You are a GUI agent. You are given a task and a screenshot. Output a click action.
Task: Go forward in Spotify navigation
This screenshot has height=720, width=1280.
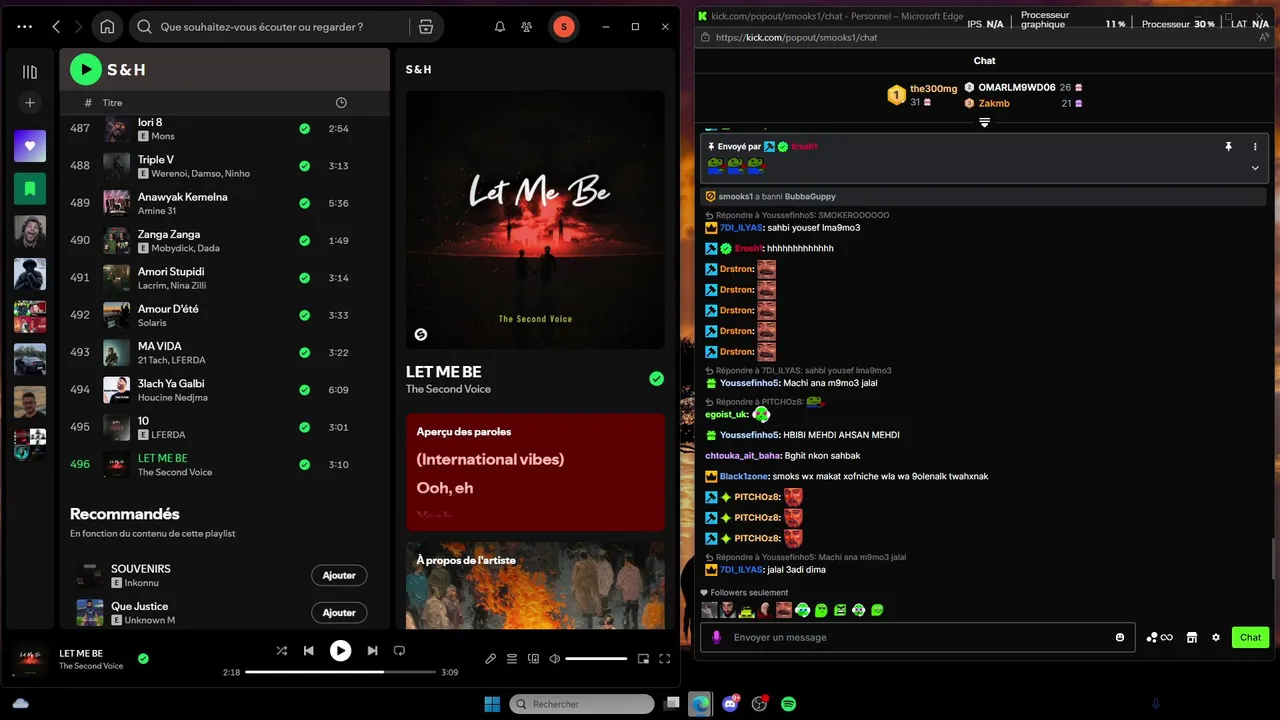pos(78,27)
